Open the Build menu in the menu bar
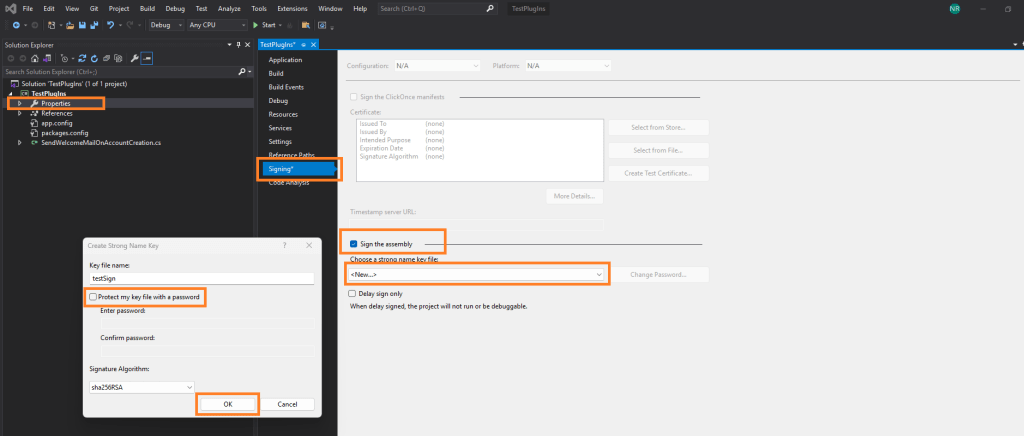Screen dimensions: 1024x436 point(147,8)
